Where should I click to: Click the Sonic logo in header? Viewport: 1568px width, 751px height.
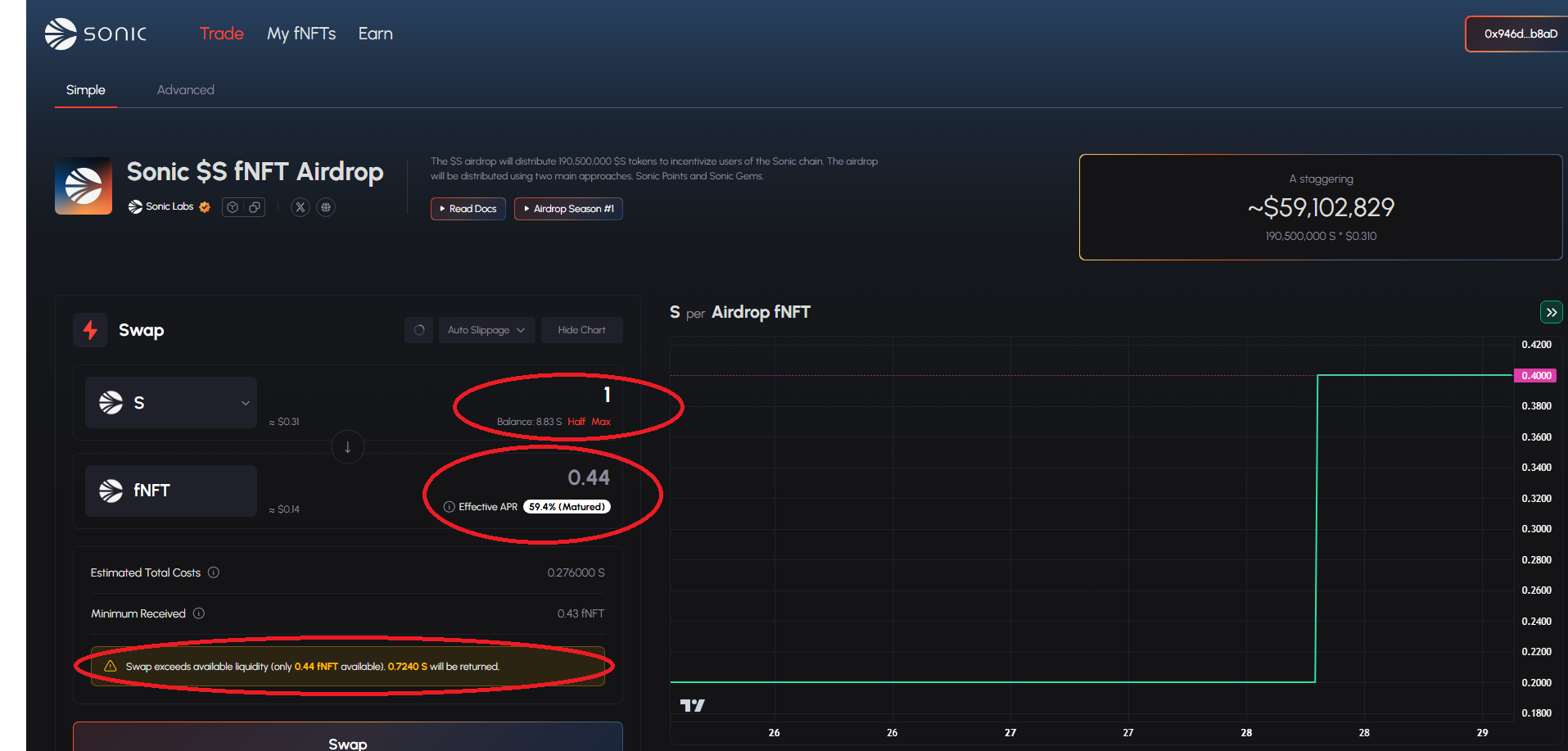[95, 34]
